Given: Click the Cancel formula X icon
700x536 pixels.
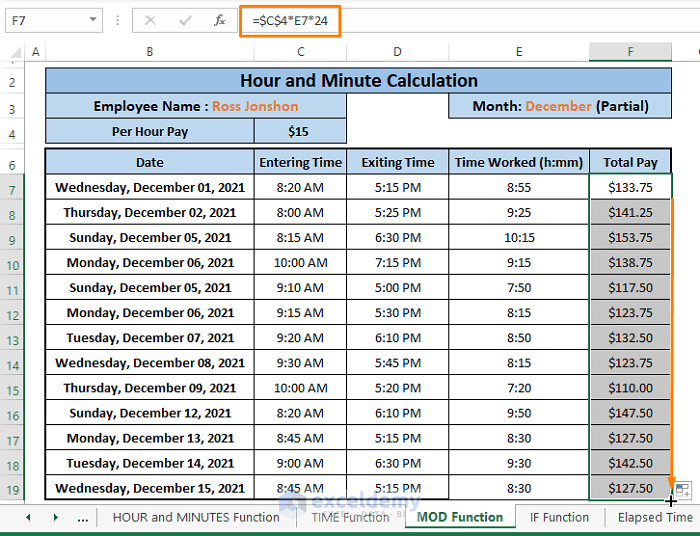Looking at the screenshot, I should pyautogui.click(x=151, y=20).
